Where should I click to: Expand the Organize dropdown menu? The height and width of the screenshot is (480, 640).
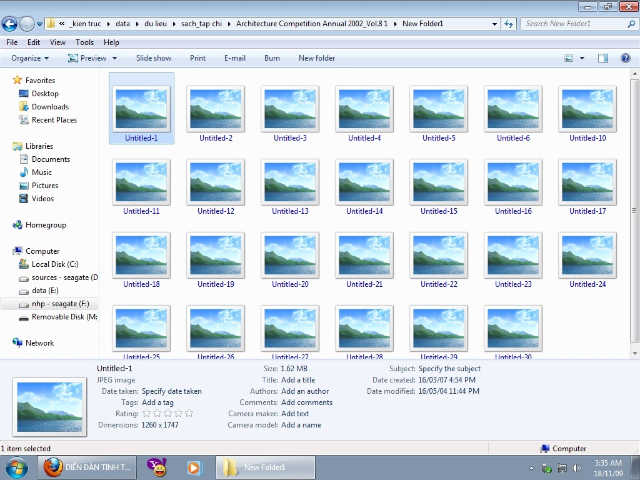click(x=30, y=58)
